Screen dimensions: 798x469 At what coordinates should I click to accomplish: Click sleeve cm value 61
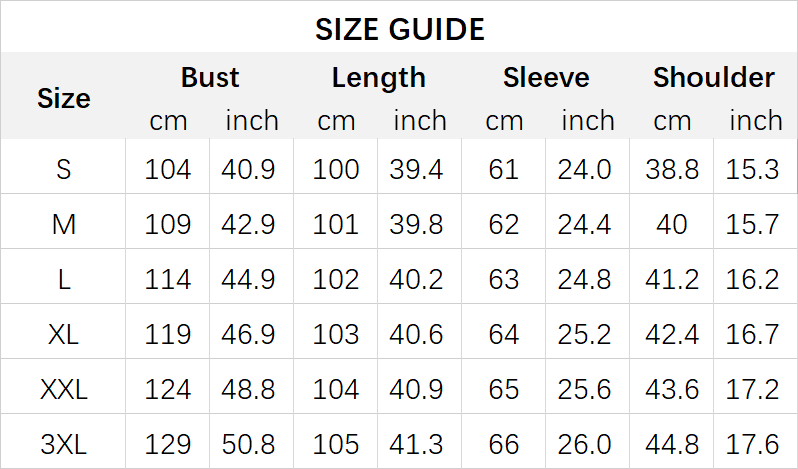(504, 169)
